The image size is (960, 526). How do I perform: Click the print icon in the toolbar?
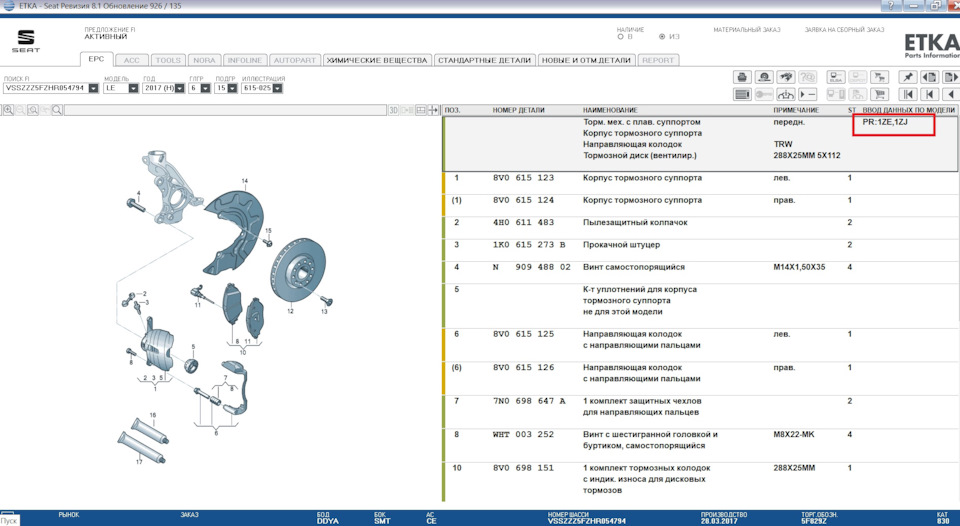point(742,77)
